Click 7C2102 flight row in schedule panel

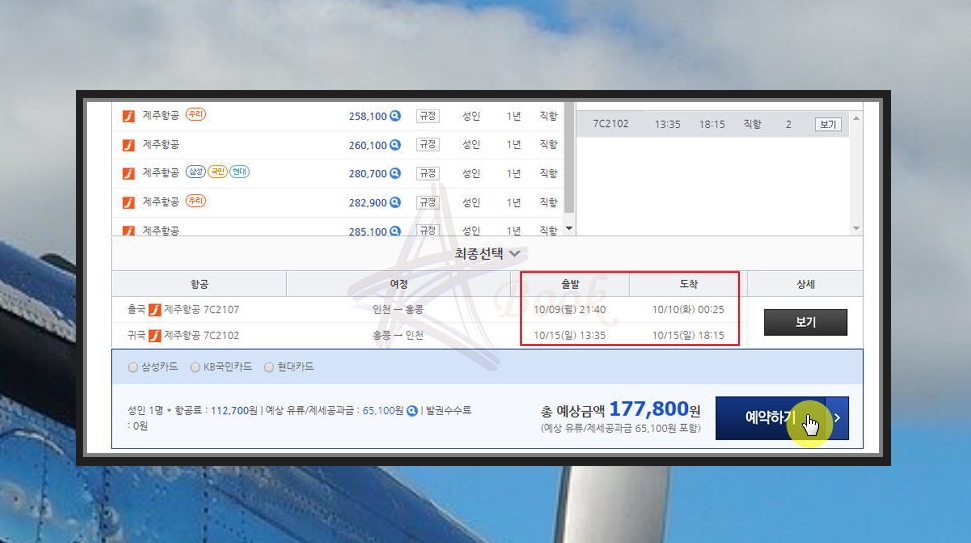coord(712,124)
